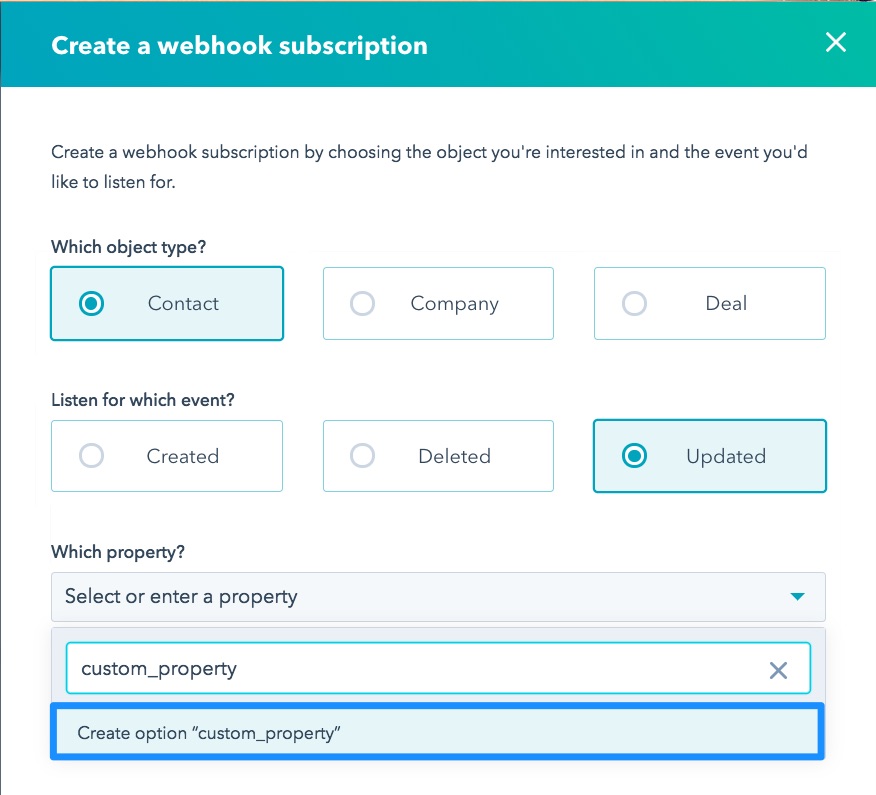This screenshot has width=876, height=795.
Task: Select the Deleted event option
Action: (438, 456)
